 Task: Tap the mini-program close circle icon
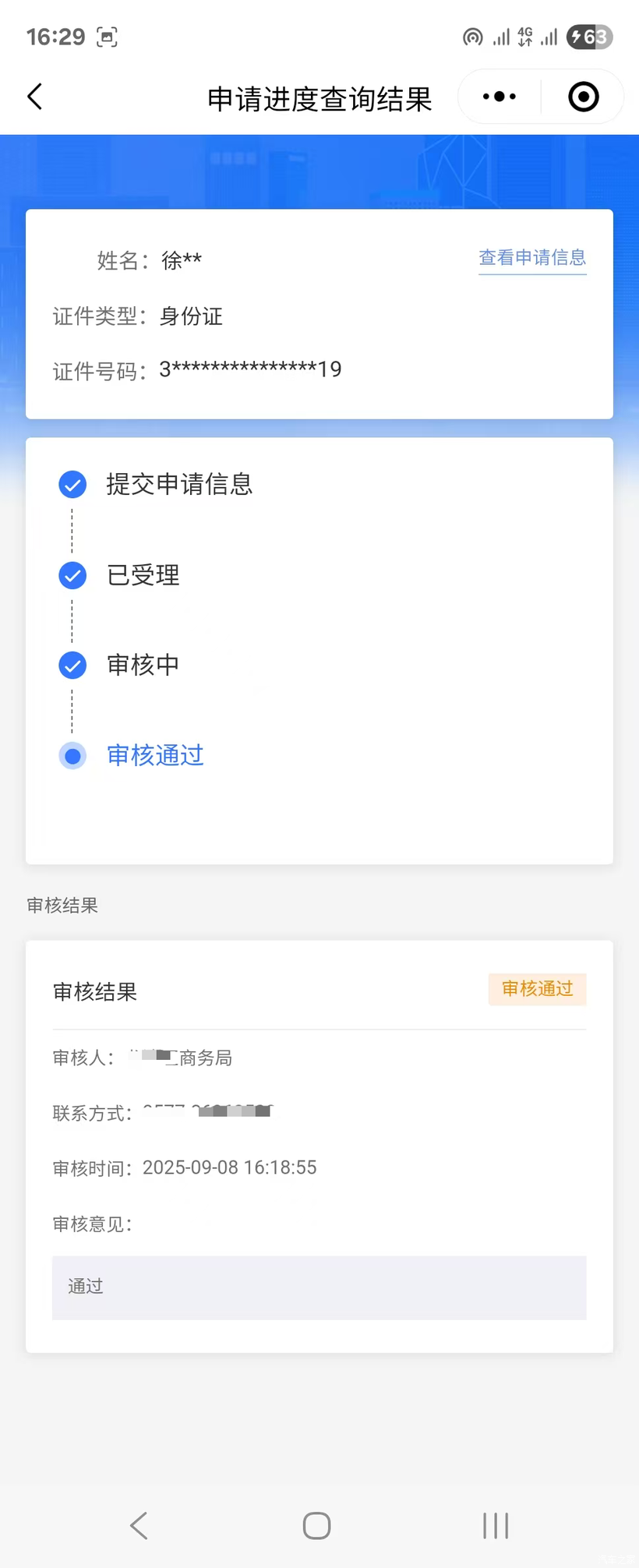(x=583, y=97)
